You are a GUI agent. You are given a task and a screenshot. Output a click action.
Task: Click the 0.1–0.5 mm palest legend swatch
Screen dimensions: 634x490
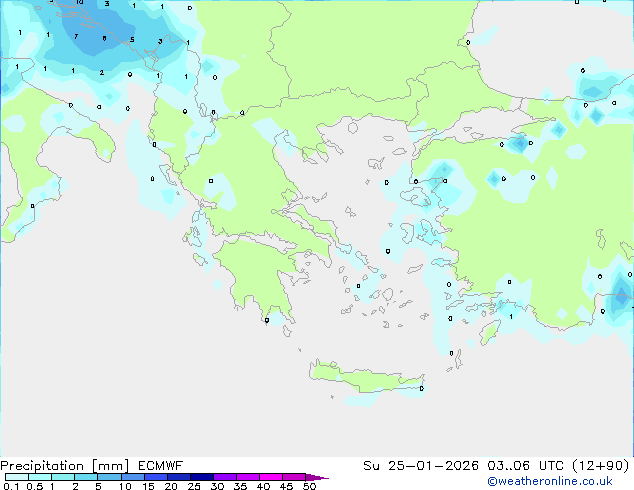click(17, 477)
